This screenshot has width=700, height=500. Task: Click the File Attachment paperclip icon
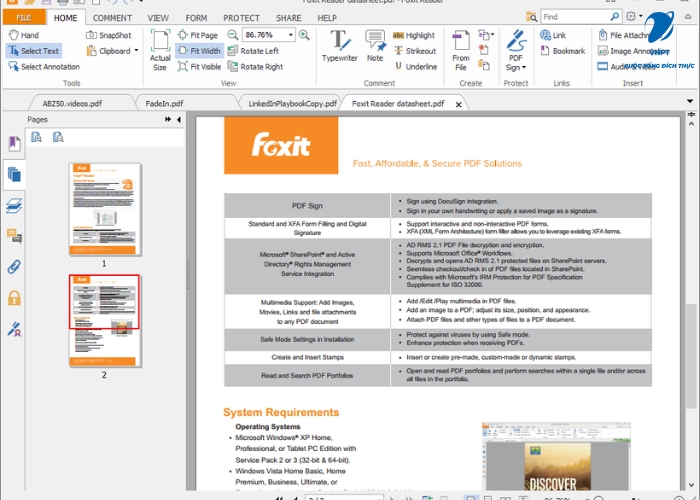pyautogui.click(x=603, y=35)
